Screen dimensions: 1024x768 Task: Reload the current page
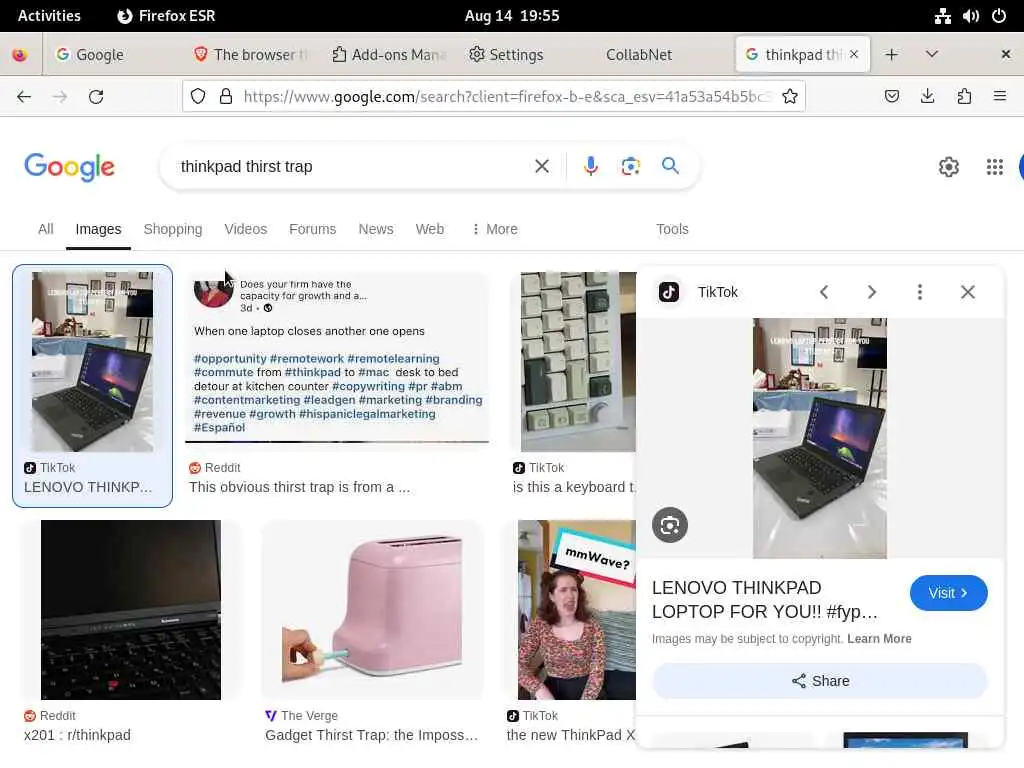coord(96,97)
